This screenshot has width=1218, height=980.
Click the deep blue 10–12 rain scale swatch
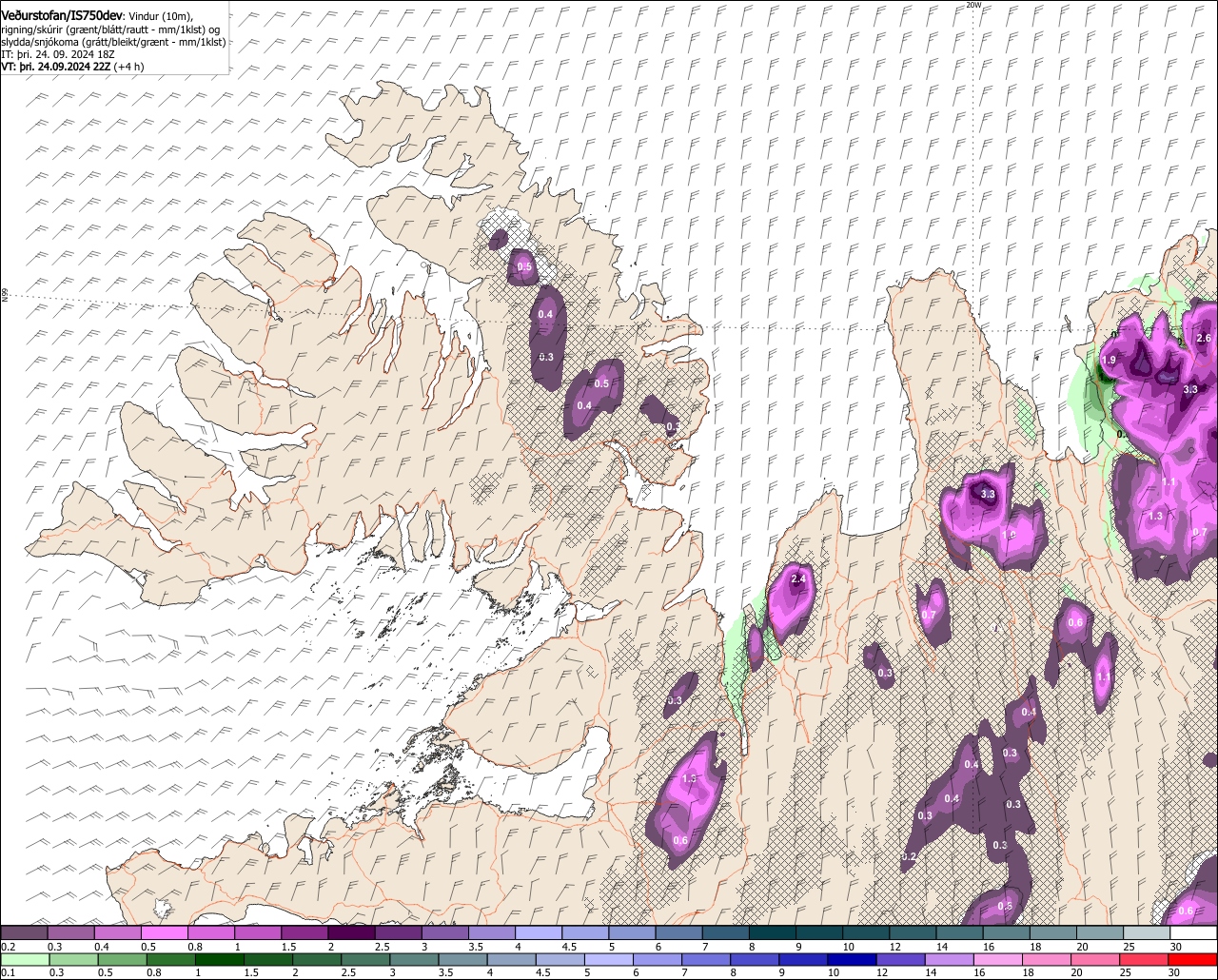point(851,959)
